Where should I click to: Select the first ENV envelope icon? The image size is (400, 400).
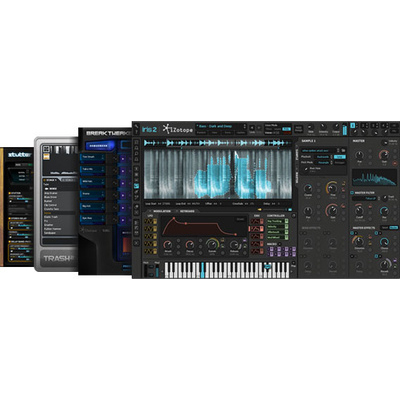click(256, 222)
